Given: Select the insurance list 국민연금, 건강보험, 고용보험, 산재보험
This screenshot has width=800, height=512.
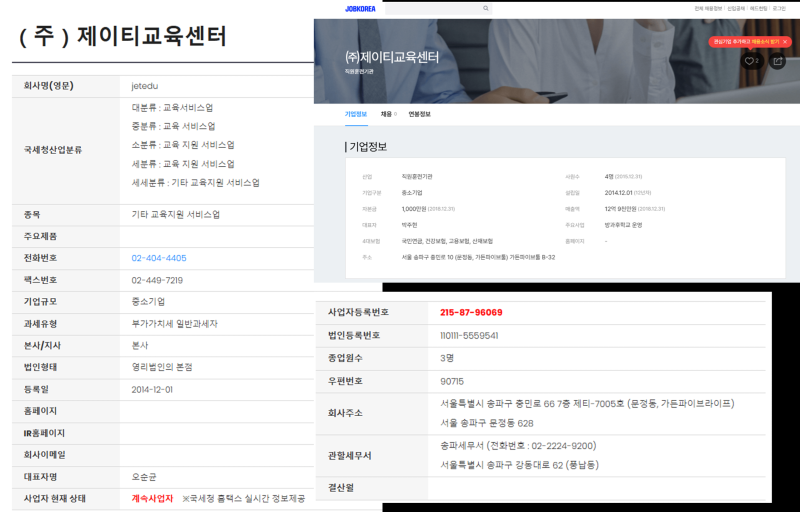Looking at the screenshot, I should click(447, 241).
